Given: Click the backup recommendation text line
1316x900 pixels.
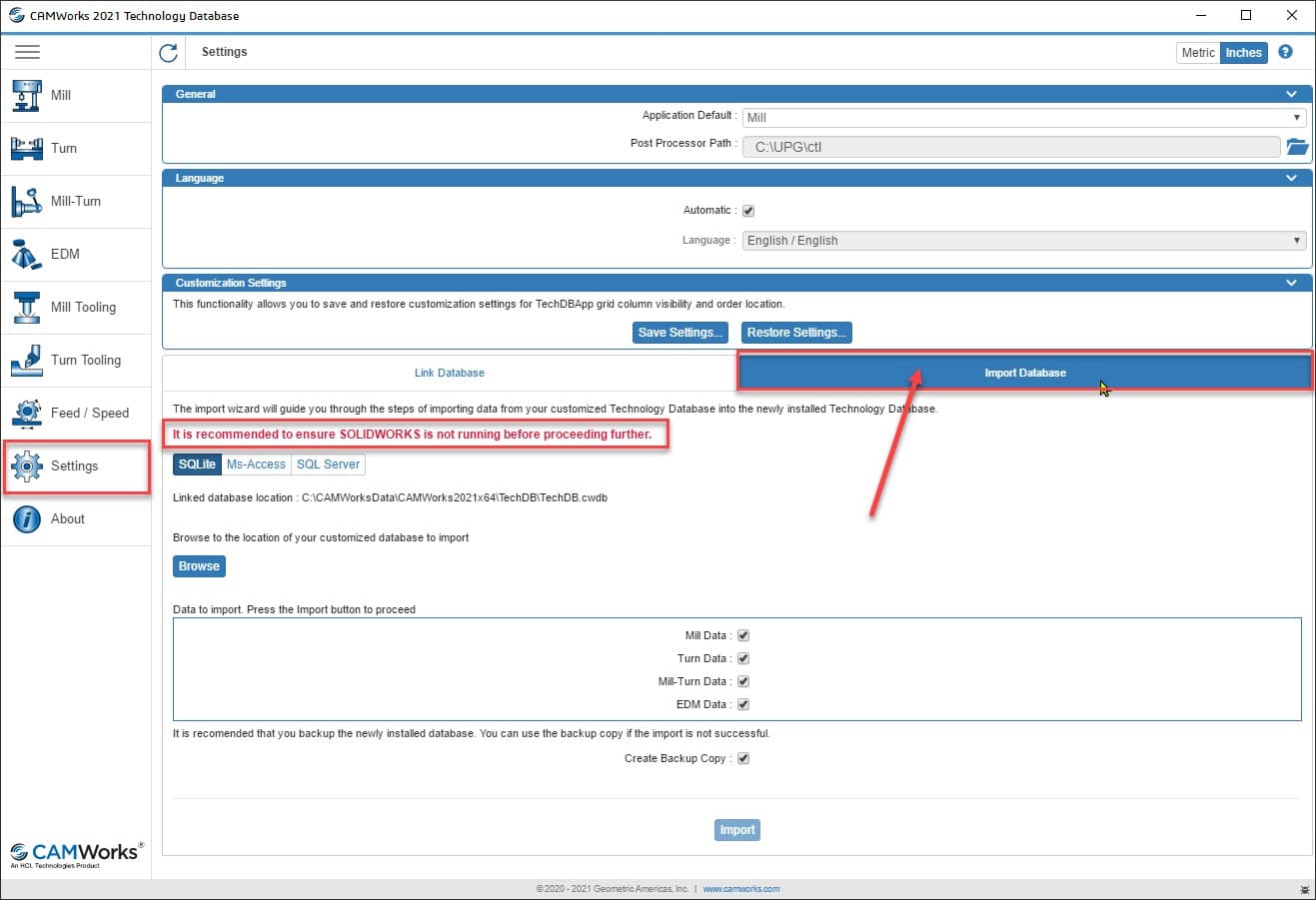Looking at the screenshot, I should (472, 733).
